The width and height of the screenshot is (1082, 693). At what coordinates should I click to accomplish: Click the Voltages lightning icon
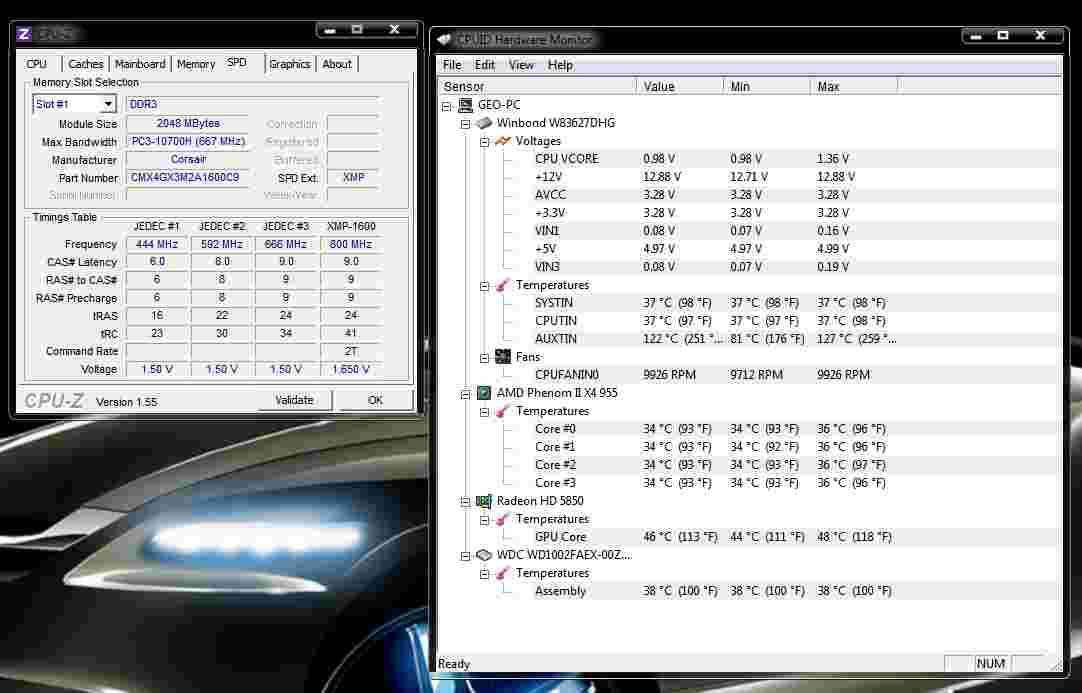(x=503, y=141)
